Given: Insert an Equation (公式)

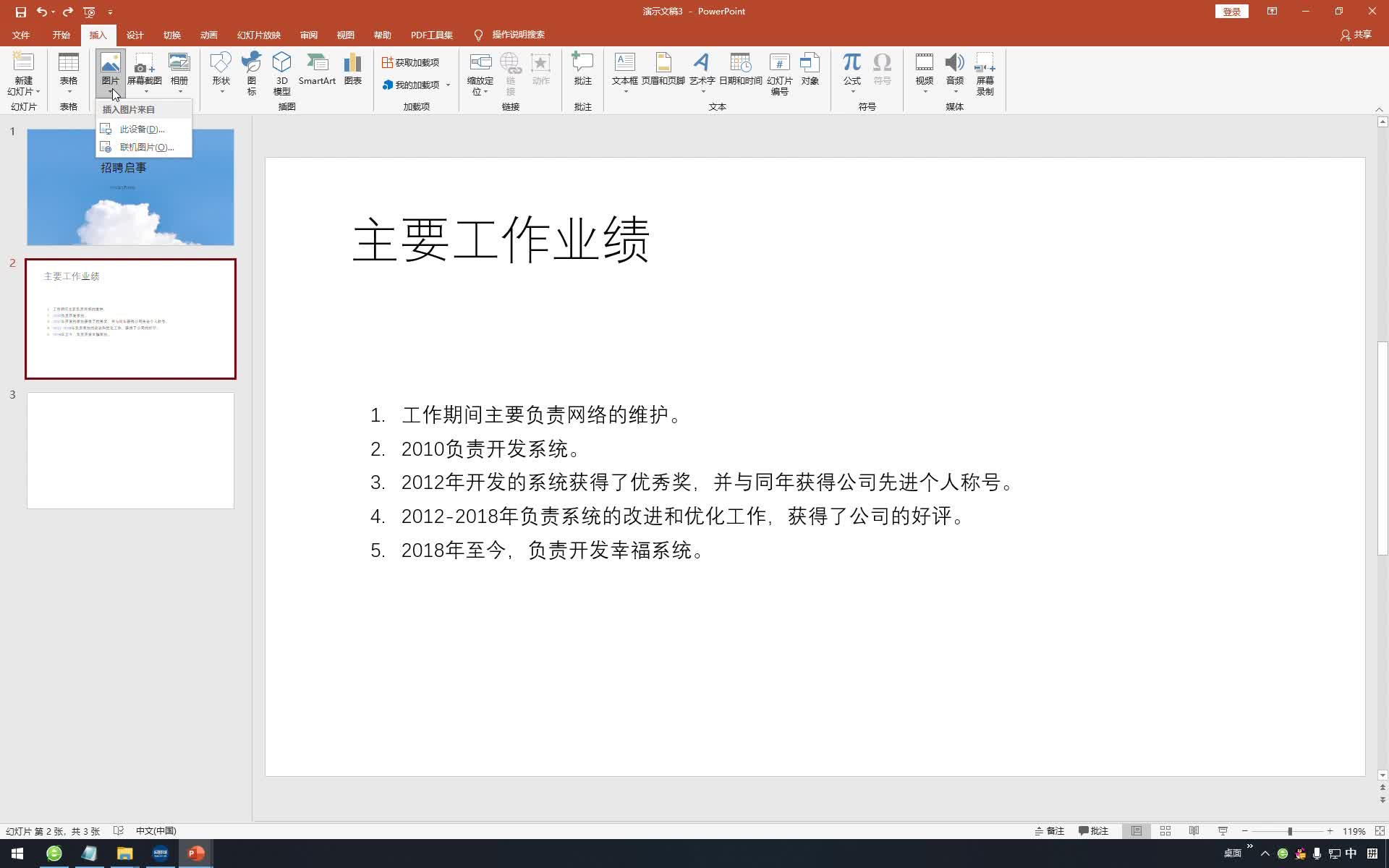Looking at the screenshot, I should click(852, 73).
